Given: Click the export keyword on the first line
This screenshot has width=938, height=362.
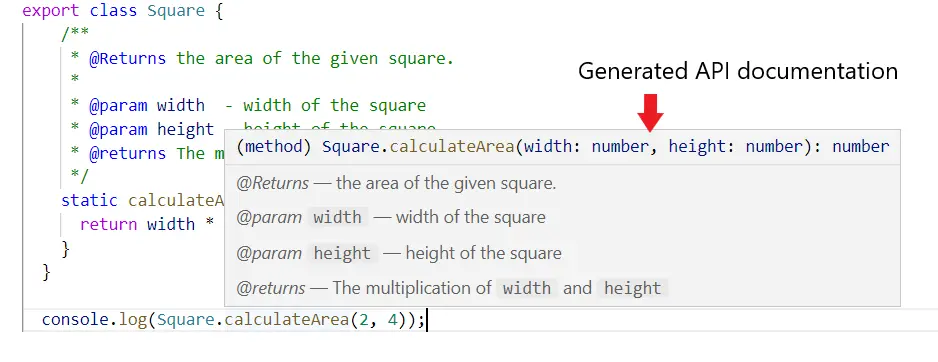Looking at the screenshot, I should pyautogui.click(x=51, y=11).
